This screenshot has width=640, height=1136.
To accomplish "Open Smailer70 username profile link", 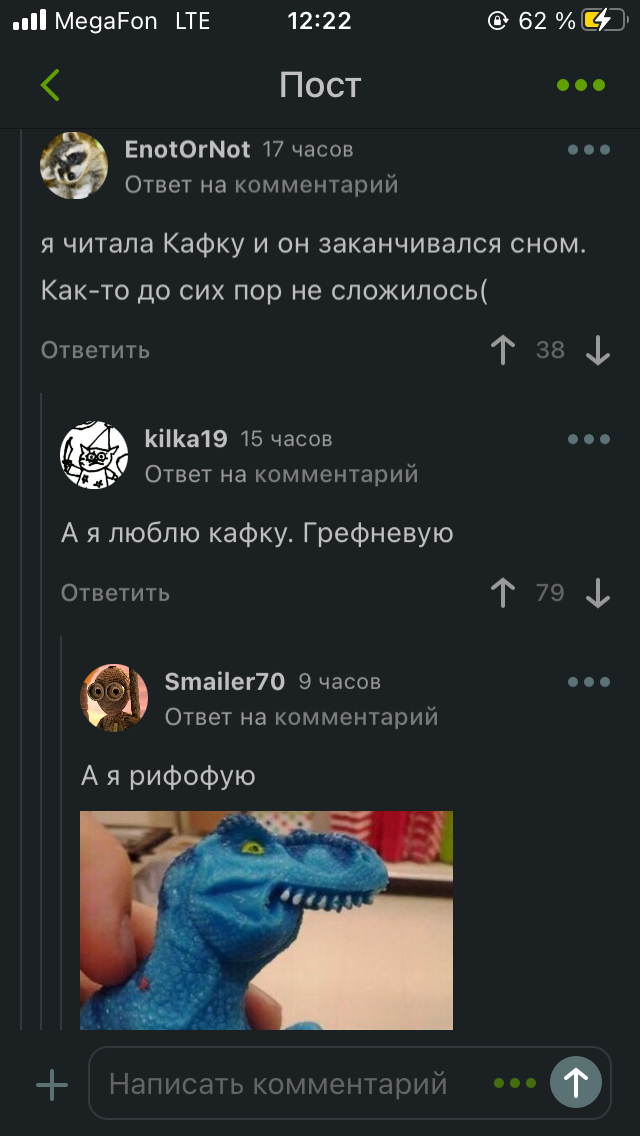I will [x=225, y=682].
